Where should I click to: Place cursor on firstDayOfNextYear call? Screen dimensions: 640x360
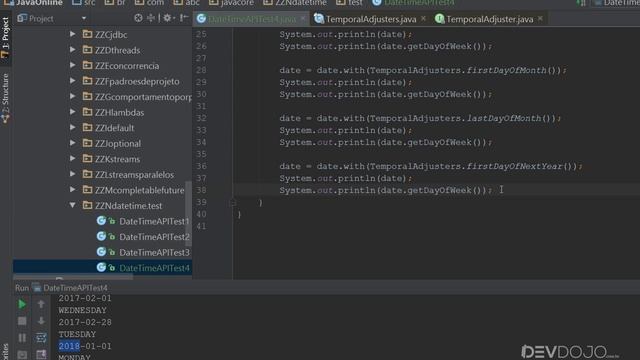[x=514, y=166]
